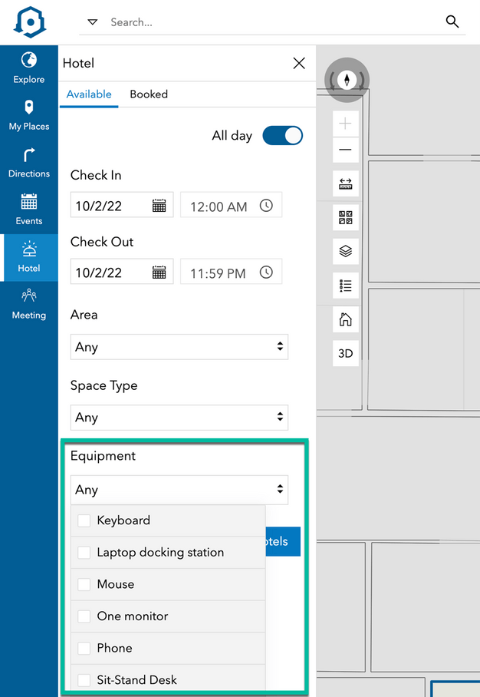The height and width of the screenshot is (697, 480).
Task: Click the Search input field
Action: click(x=273, y=22)
